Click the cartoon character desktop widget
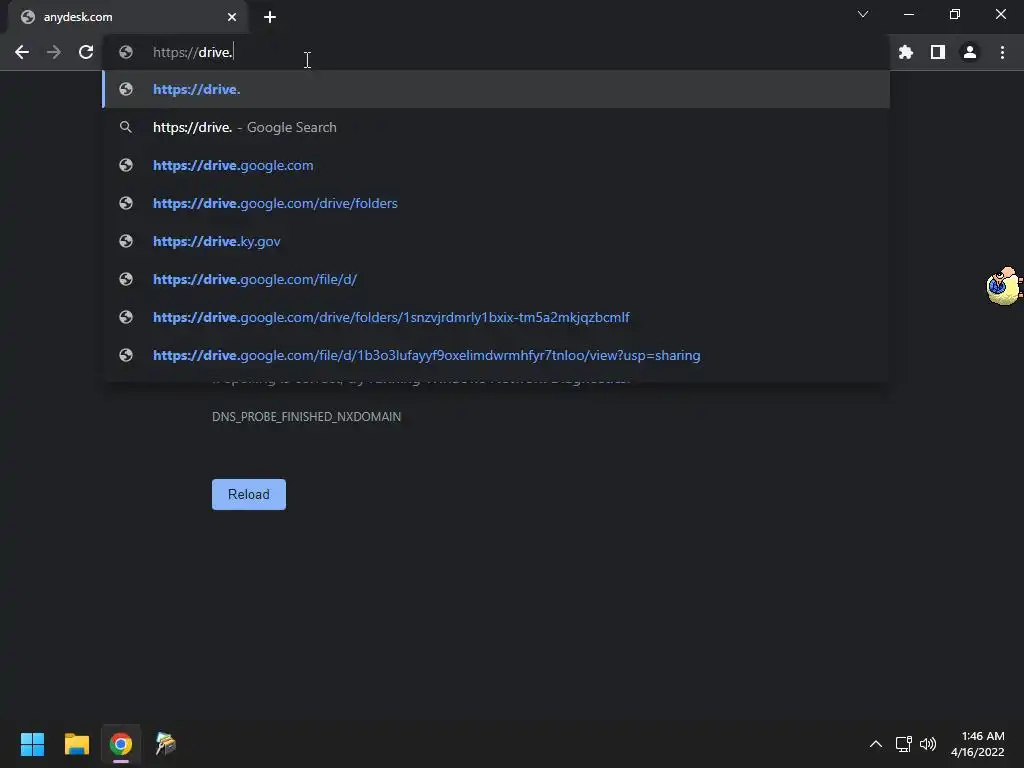 point(1004,285)
